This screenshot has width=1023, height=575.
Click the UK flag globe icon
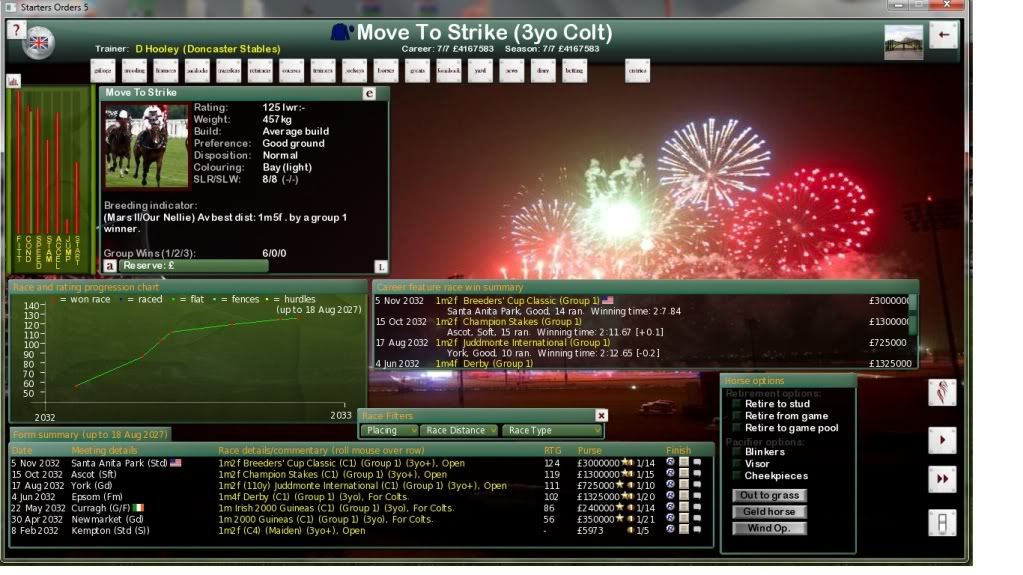(x=39, y=43)
